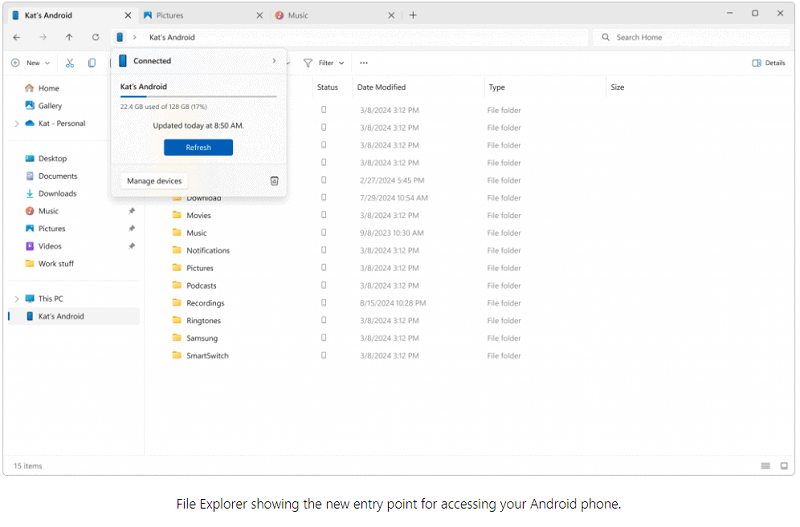
Task: Unpin Pictures using its pin icon
Action: 132,229
